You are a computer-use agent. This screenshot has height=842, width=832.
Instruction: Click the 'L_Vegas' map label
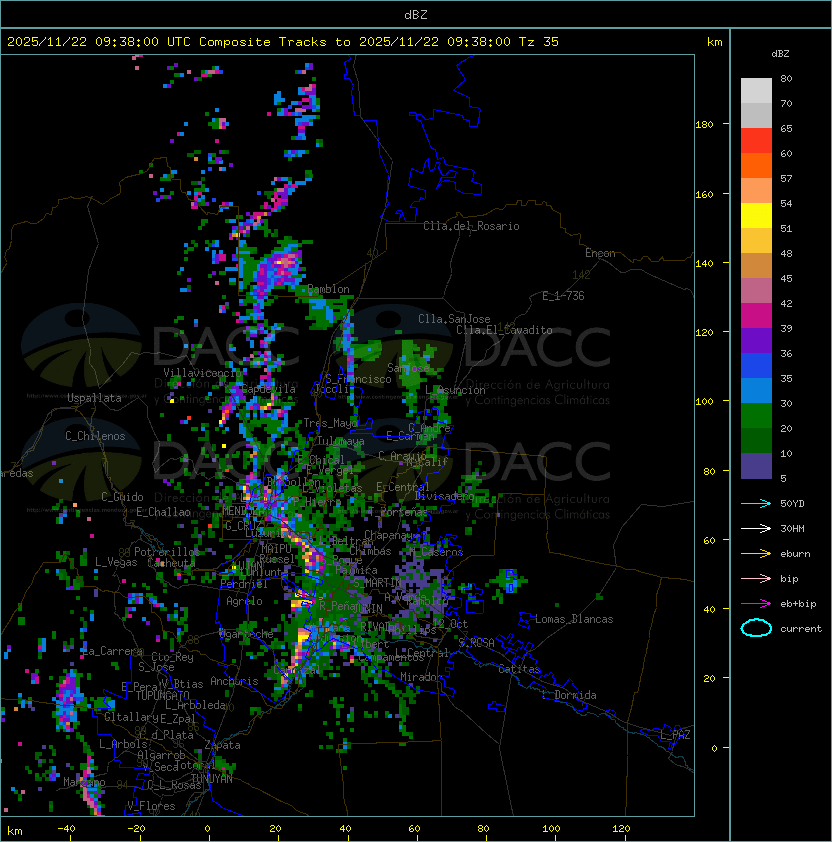pyautogui.click(x=116, y=562)
